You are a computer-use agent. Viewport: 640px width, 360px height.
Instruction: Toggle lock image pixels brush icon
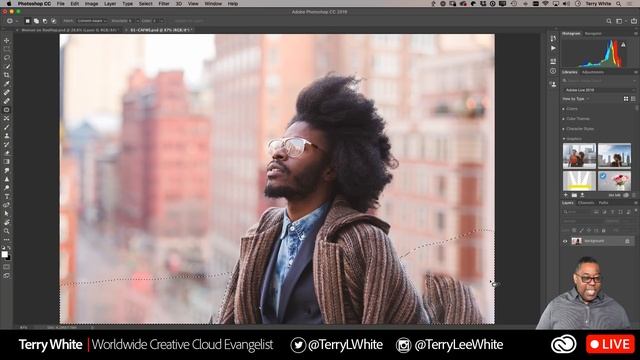(x=582, y=231)
